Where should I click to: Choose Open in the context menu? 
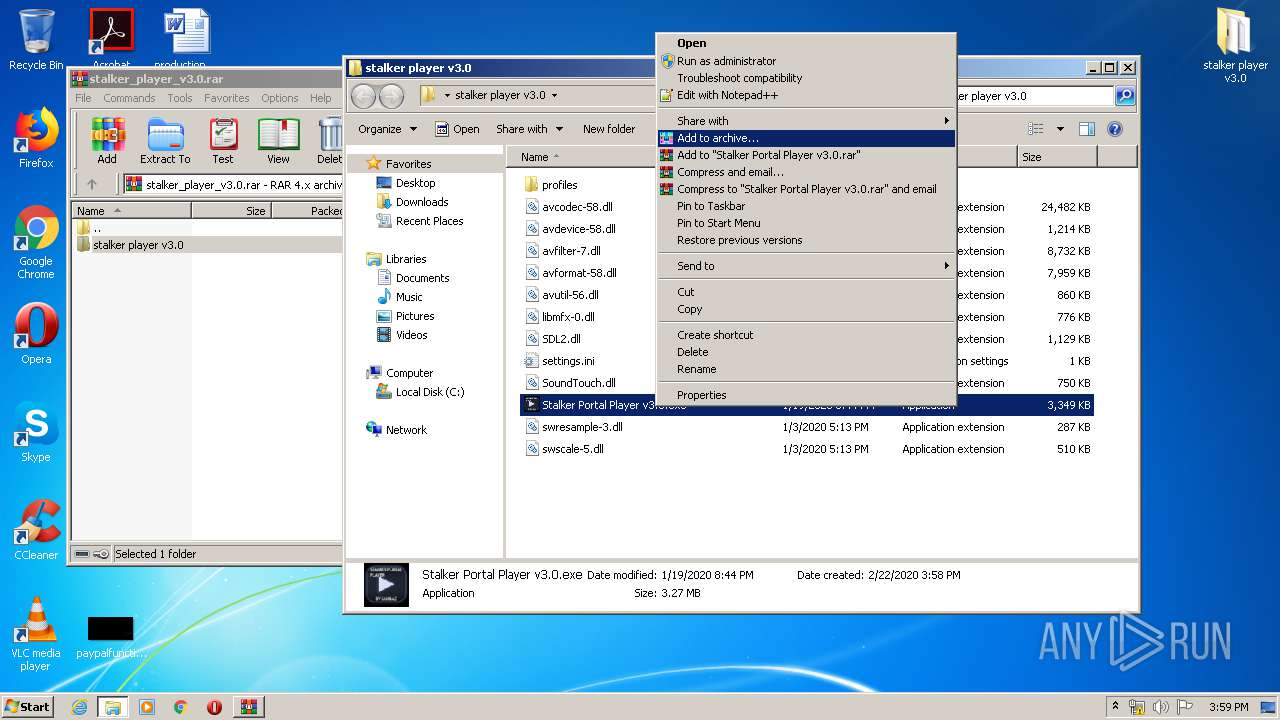pyautogui.click(x=806, y=43)
